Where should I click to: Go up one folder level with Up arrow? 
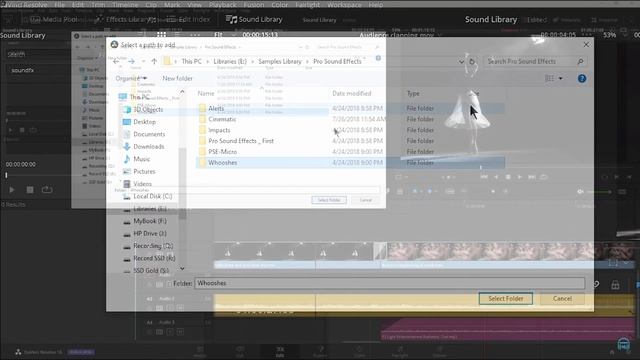click(154, 61)
